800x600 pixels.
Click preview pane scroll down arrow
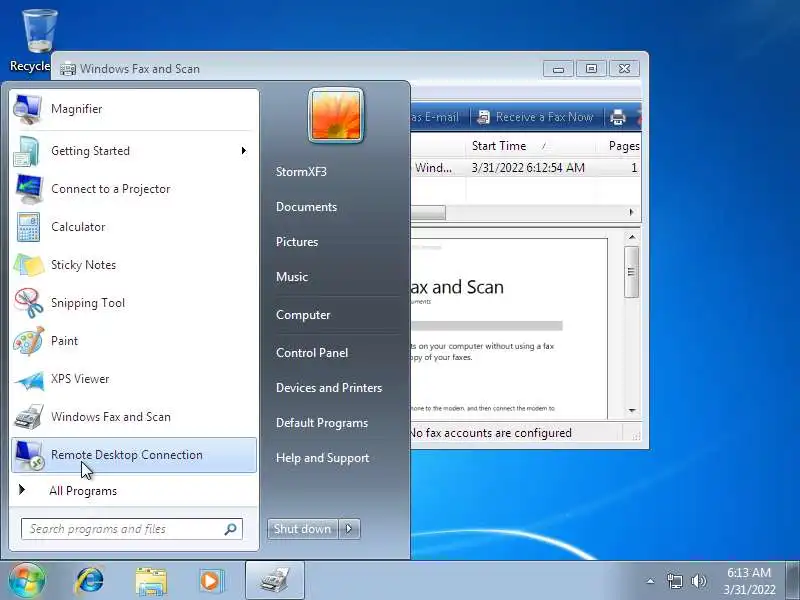632,411
